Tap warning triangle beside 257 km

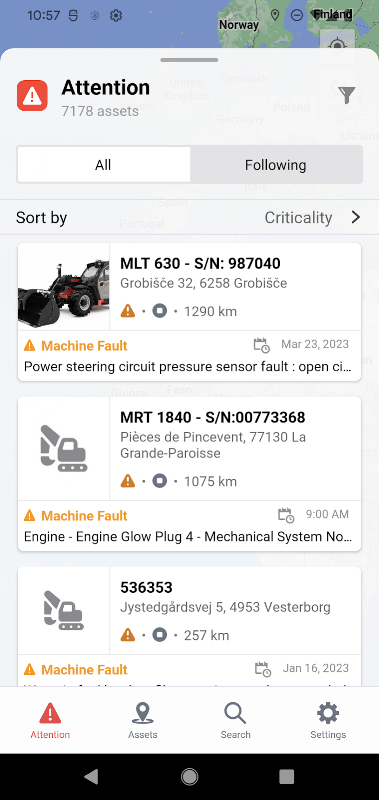[x=128, y=635]
